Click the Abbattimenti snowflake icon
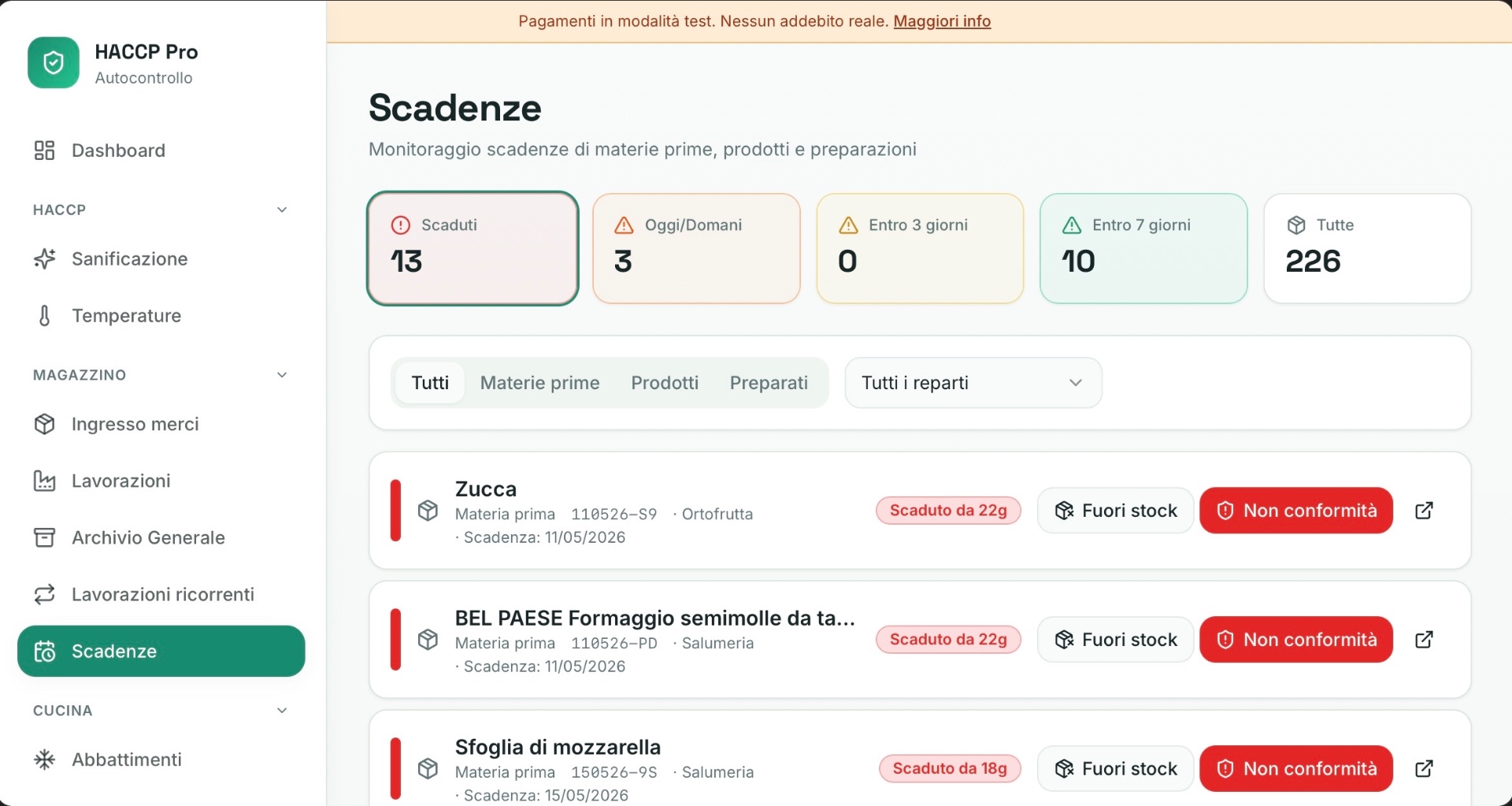1512x806 pixels. pyautogui.click(x=45, y=760)
